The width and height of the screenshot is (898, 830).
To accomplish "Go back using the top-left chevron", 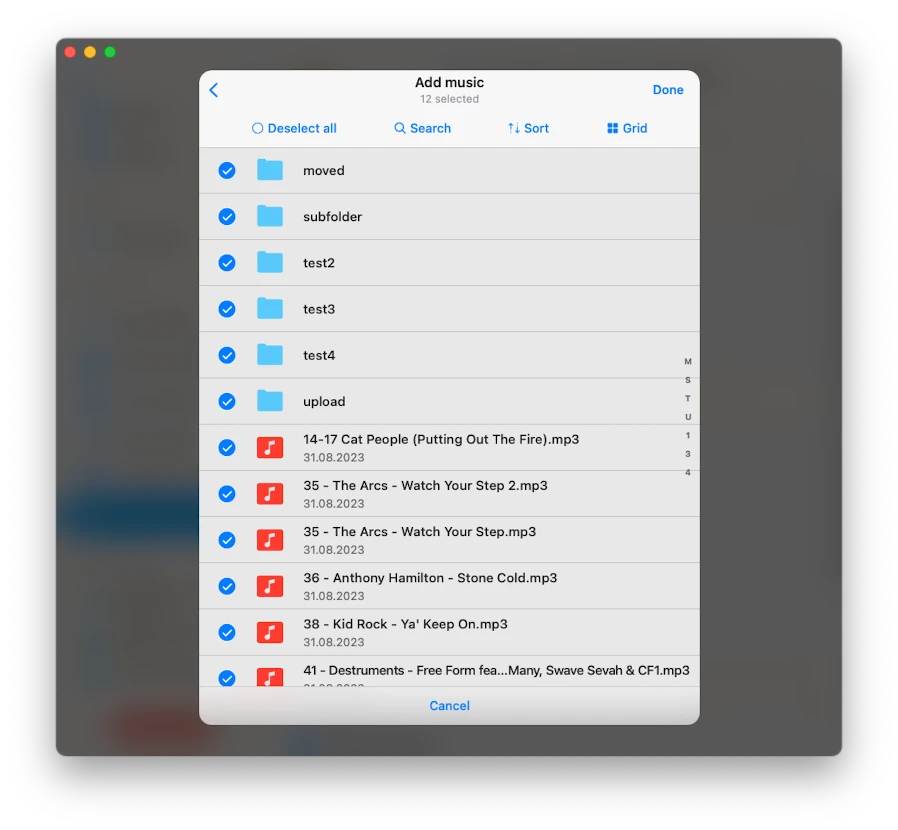I will (x=213, y=89).
